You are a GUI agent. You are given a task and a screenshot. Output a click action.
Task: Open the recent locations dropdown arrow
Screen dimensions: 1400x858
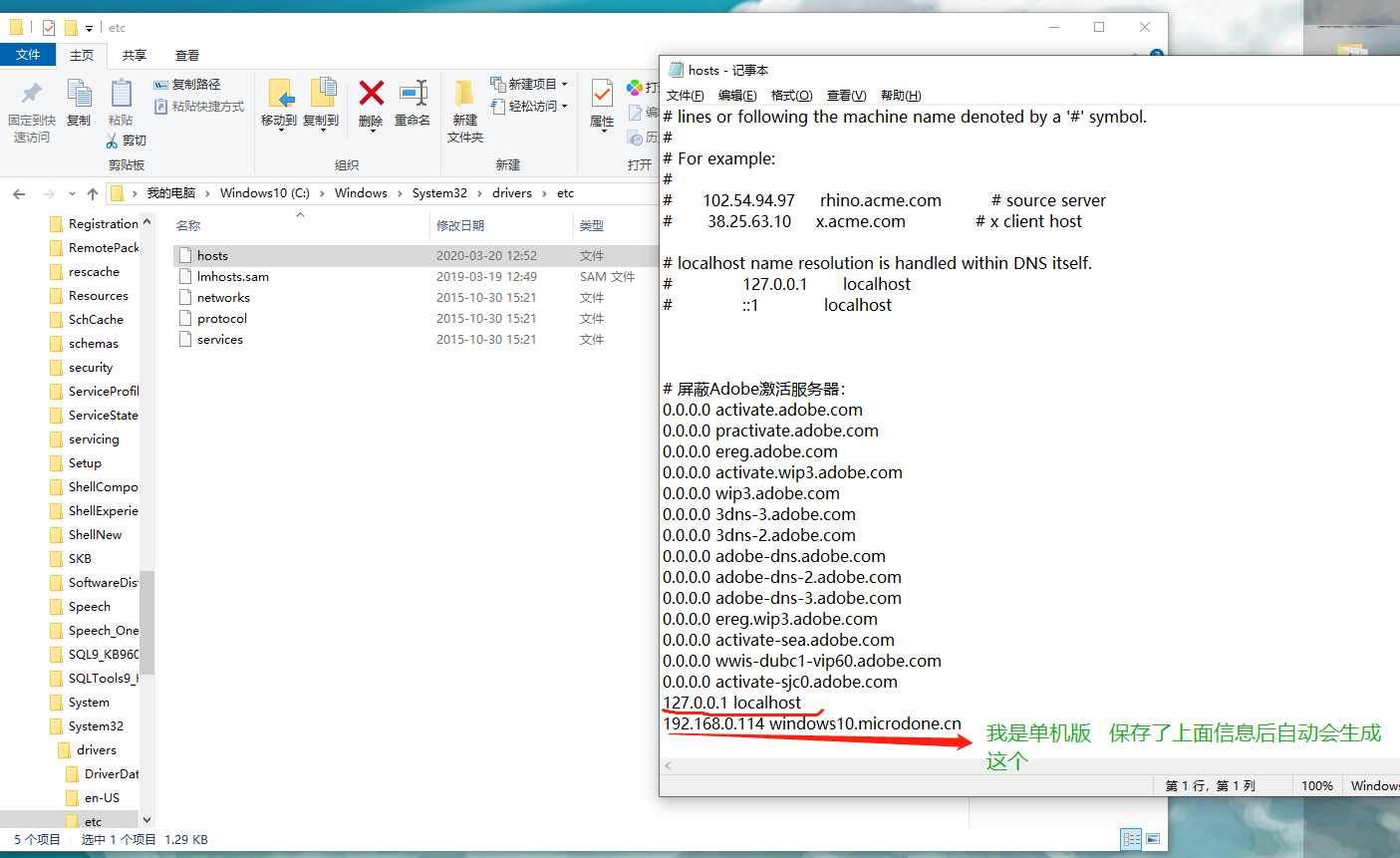click(x=72, y=193)
